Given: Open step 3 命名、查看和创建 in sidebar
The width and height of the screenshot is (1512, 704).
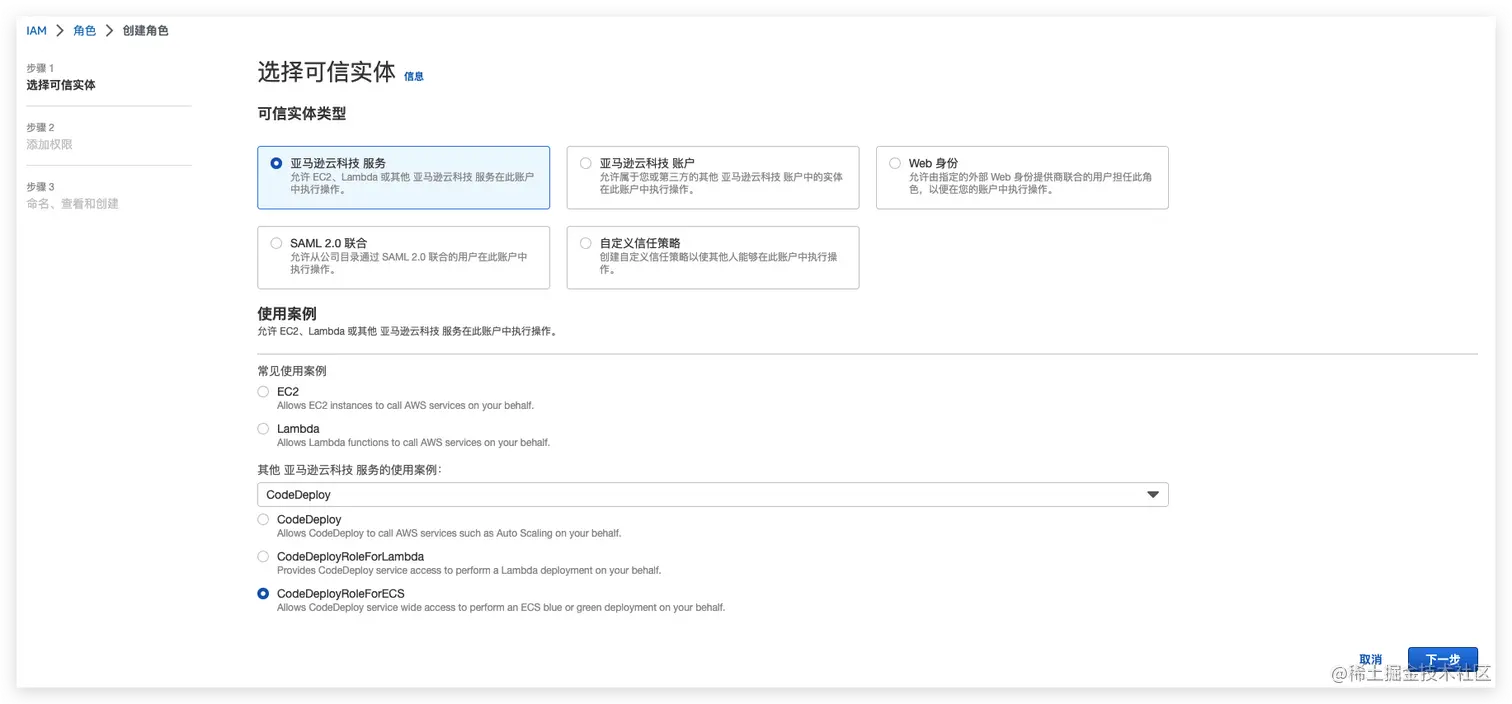Looking at the screenshot, I should (72, 203).
